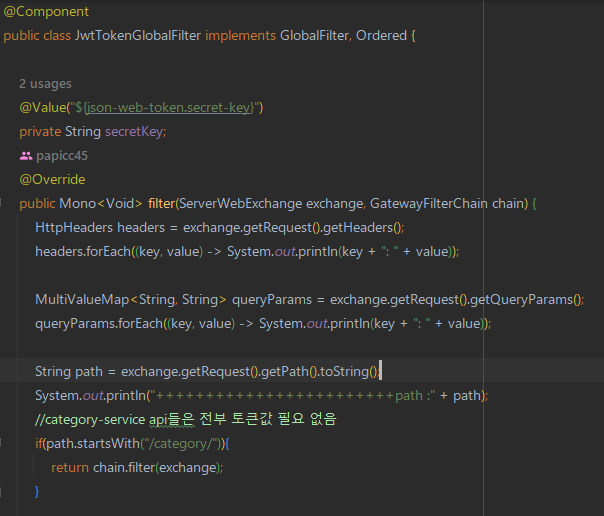
Task: Click queryParams.forEach call
Action: click(99, 323)
